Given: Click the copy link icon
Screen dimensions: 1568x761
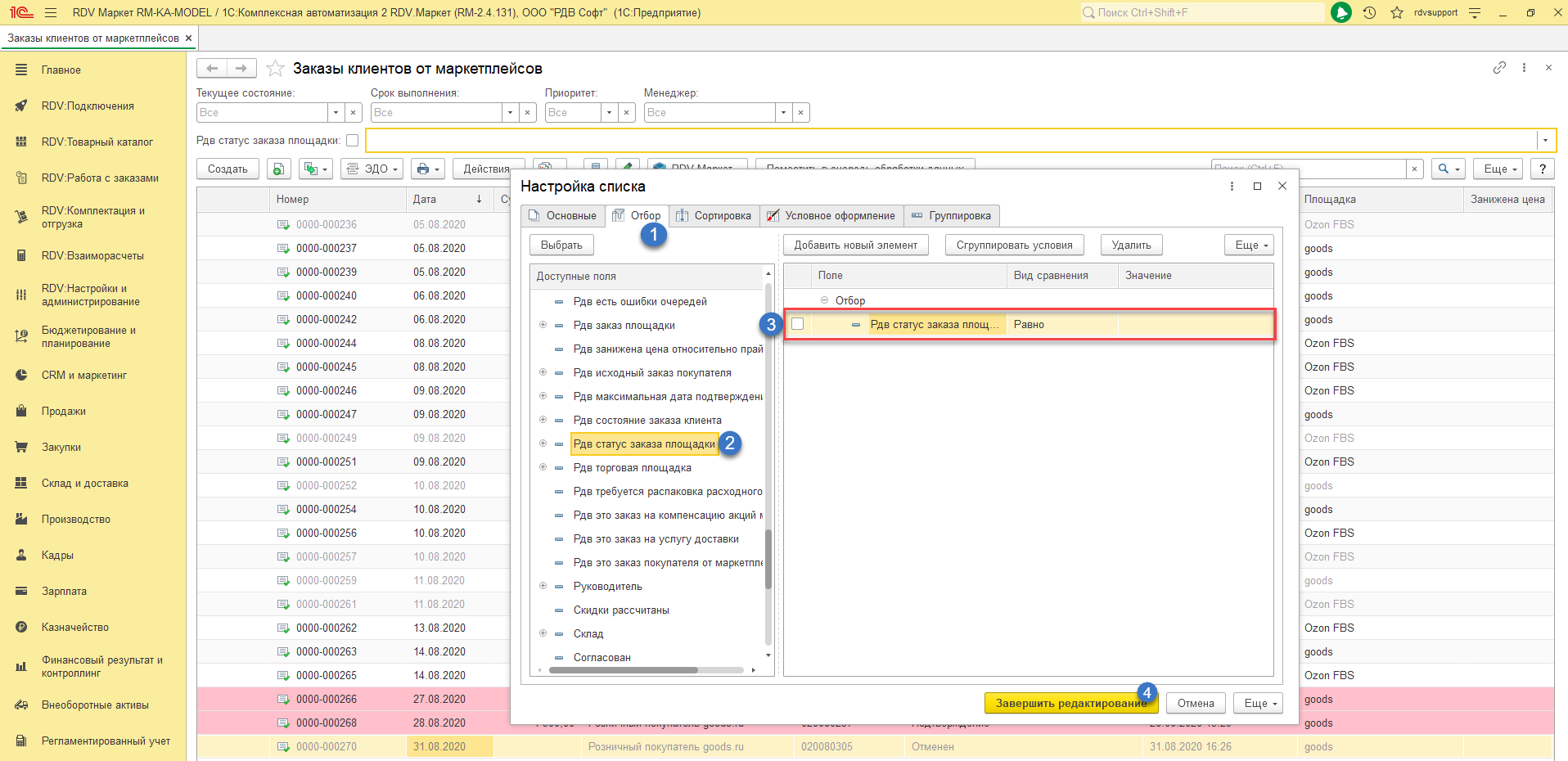Looking at the screenshot, I should point(1499,68).
